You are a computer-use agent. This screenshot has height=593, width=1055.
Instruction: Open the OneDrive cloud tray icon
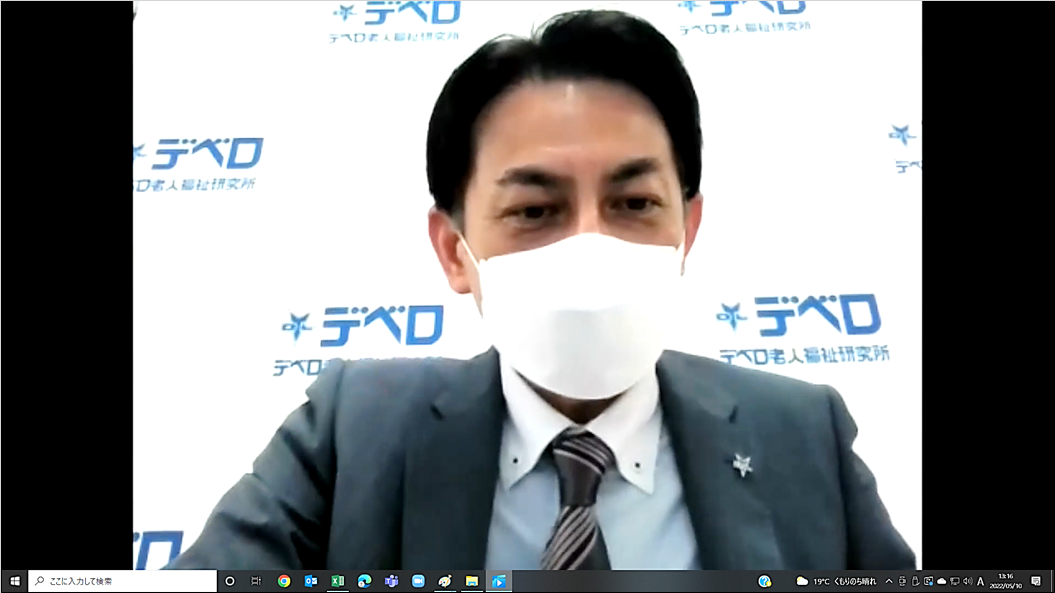(941, 581)
